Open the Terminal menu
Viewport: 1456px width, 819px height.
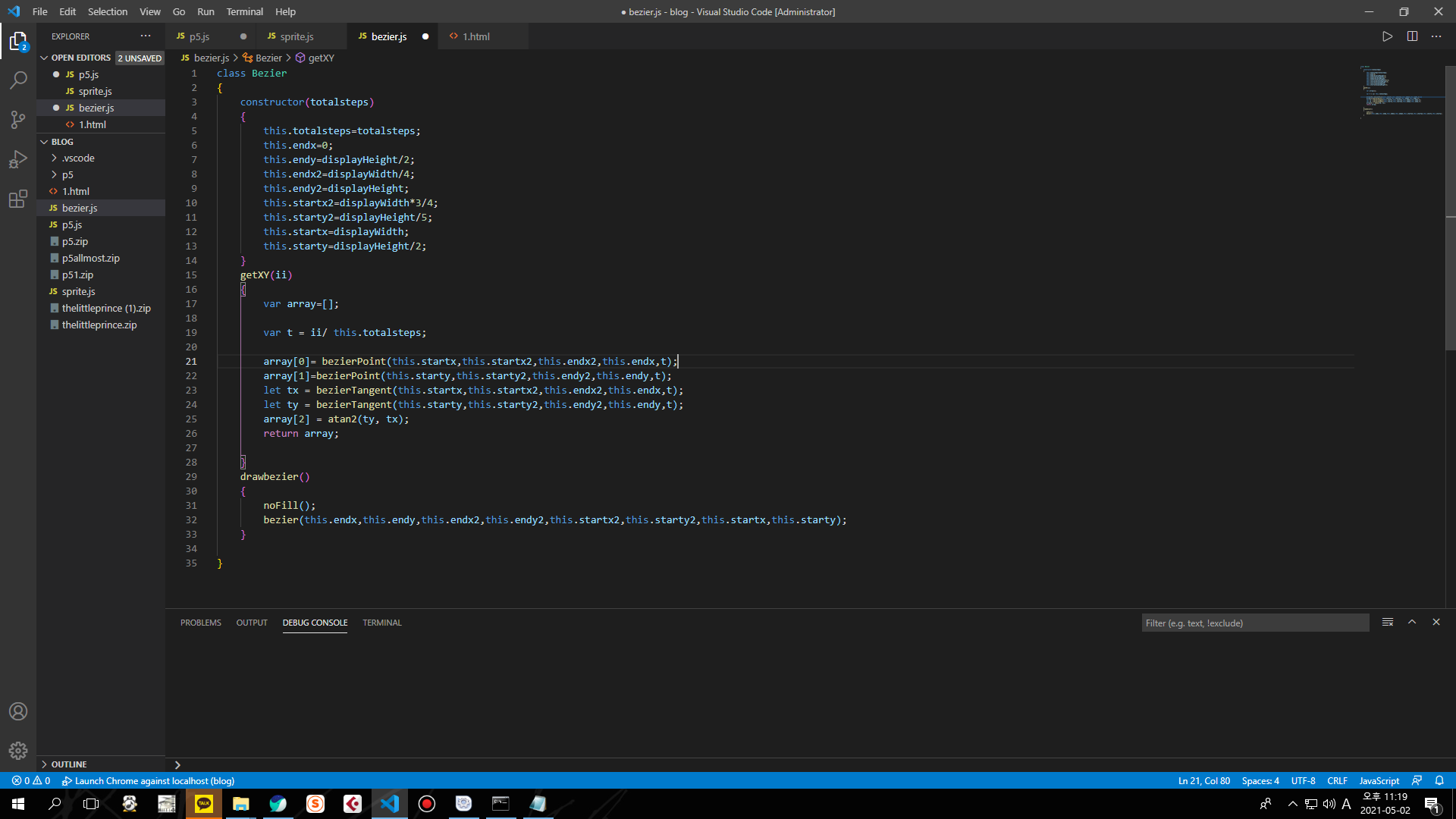tap(244, 11)
